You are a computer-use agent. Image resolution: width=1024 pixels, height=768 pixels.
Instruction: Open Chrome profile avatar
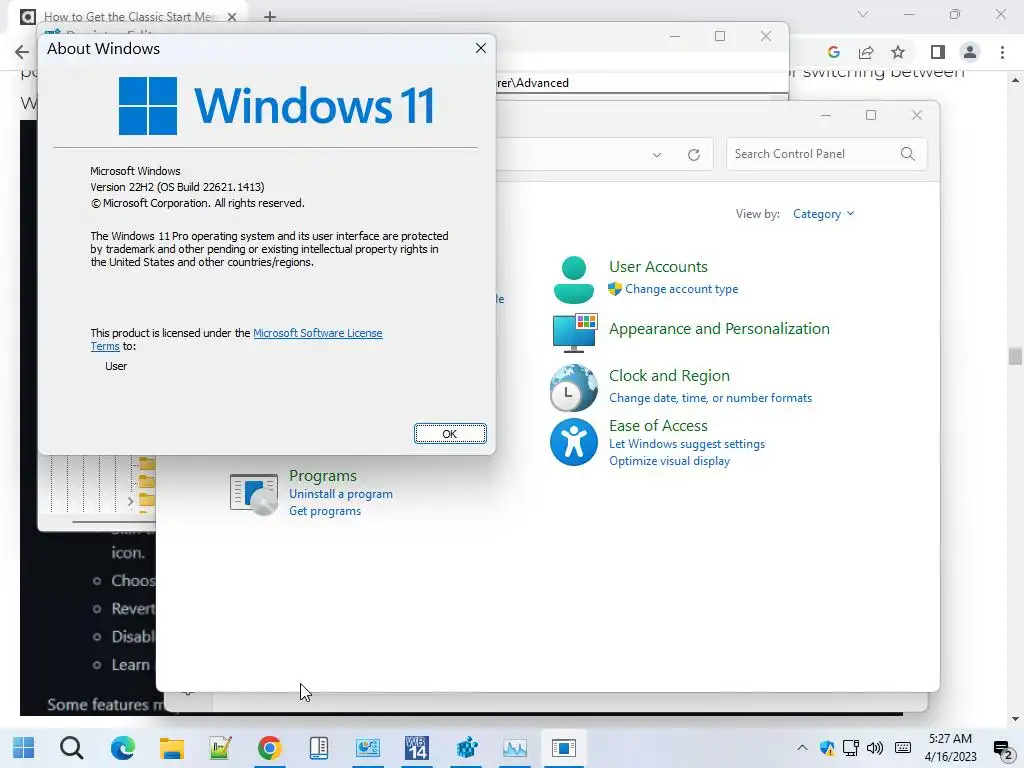[x=970, y=52]
